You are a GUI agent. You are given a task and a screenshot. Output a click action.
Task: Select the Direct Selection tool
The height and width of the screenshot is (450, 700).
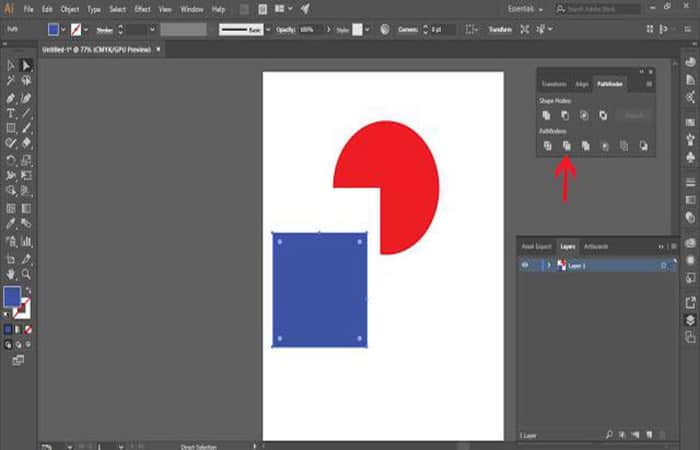click(x=26, y=66)
